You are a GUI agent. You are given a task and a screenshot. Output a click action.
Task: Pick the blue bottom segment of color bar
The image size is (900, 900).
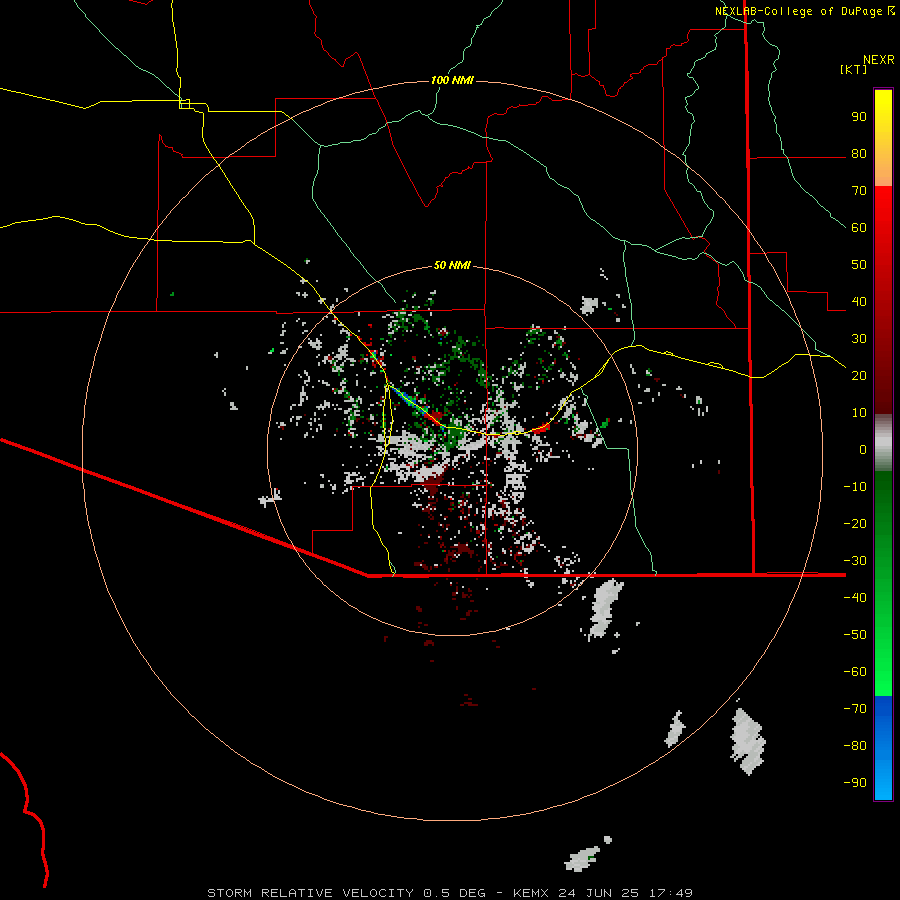point(883,748)
